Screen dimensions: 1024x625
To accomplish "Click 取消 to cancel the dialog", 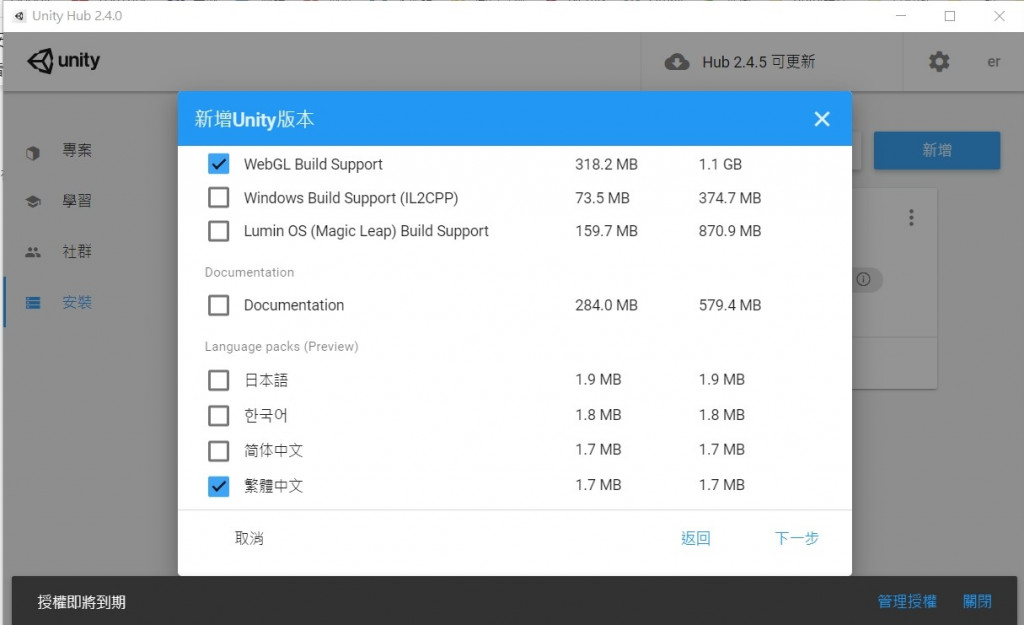I will click(x=249, y=538).
